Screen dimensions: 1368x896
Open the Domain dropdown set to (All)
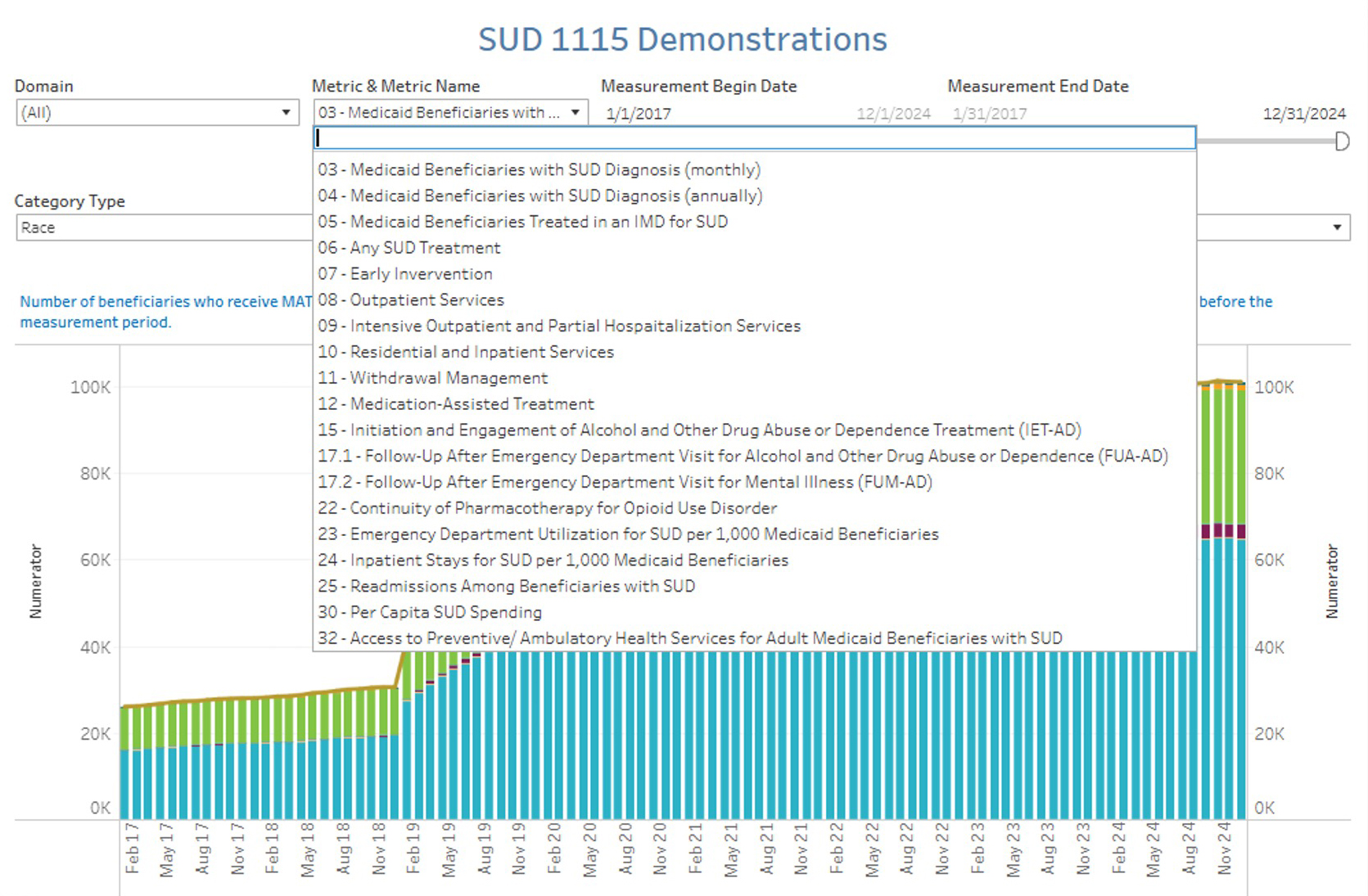[156, 113]
